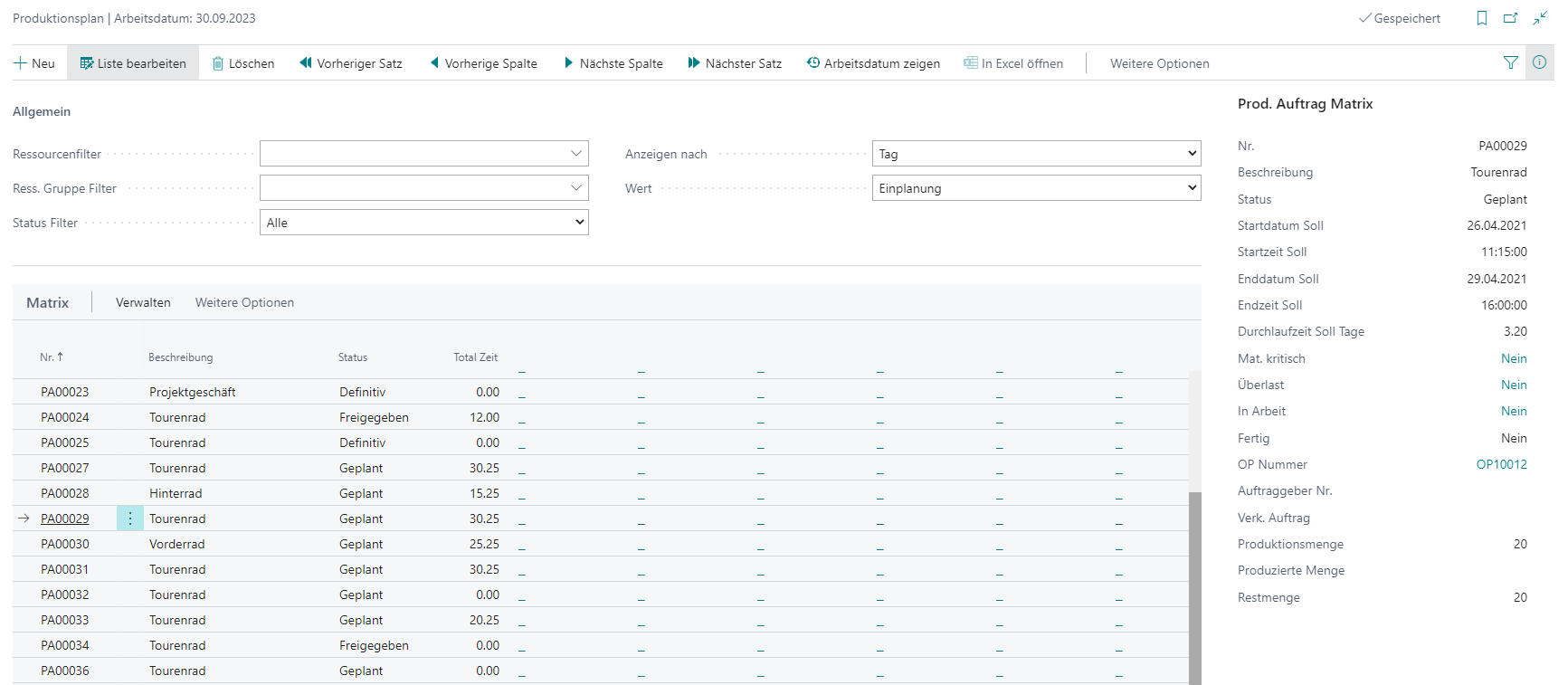Open the Verwalten menu in Matrix
The height and width of the screenshot is (685, 1568).
tap(143, 302)
